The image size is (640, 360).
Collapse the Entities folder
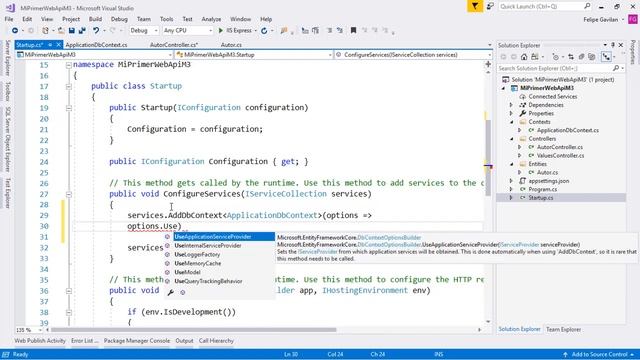(x=511, y=164)
